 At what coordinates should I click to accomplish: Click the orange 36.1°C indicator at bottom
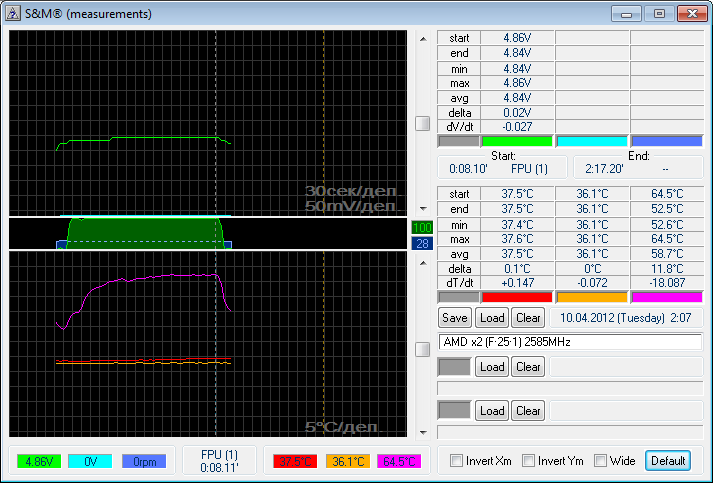348,462
